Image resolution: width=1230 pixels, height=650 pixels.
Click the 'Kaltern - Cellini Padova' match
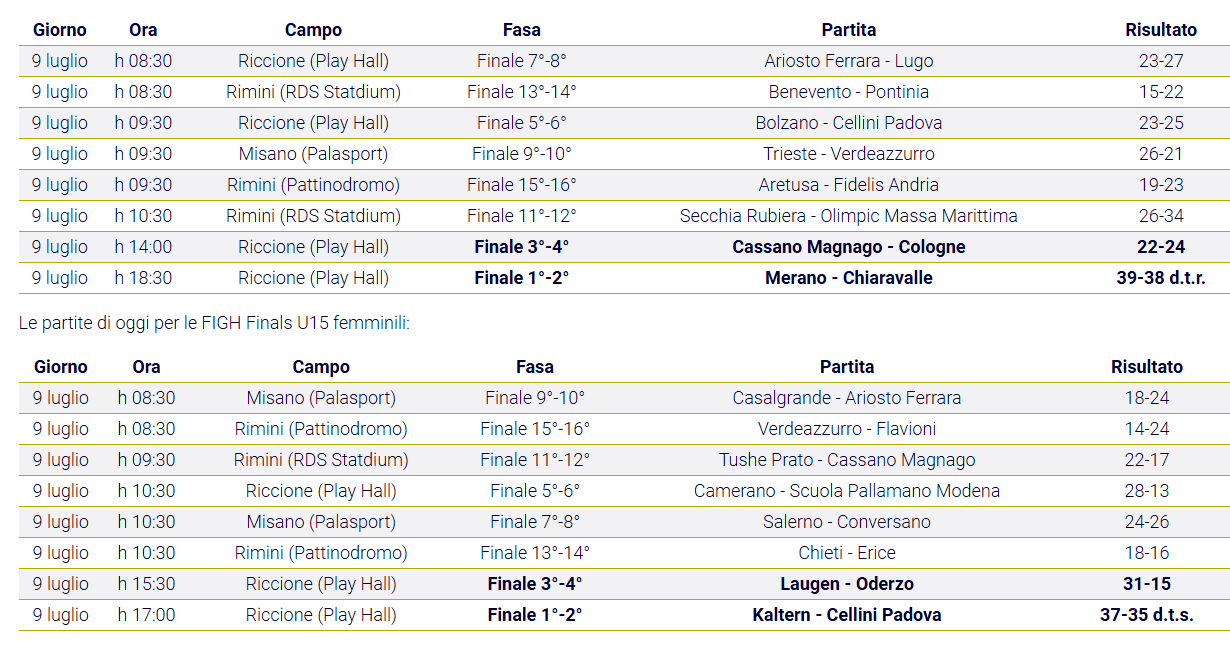pyautogui.click(x=847, y=615)
